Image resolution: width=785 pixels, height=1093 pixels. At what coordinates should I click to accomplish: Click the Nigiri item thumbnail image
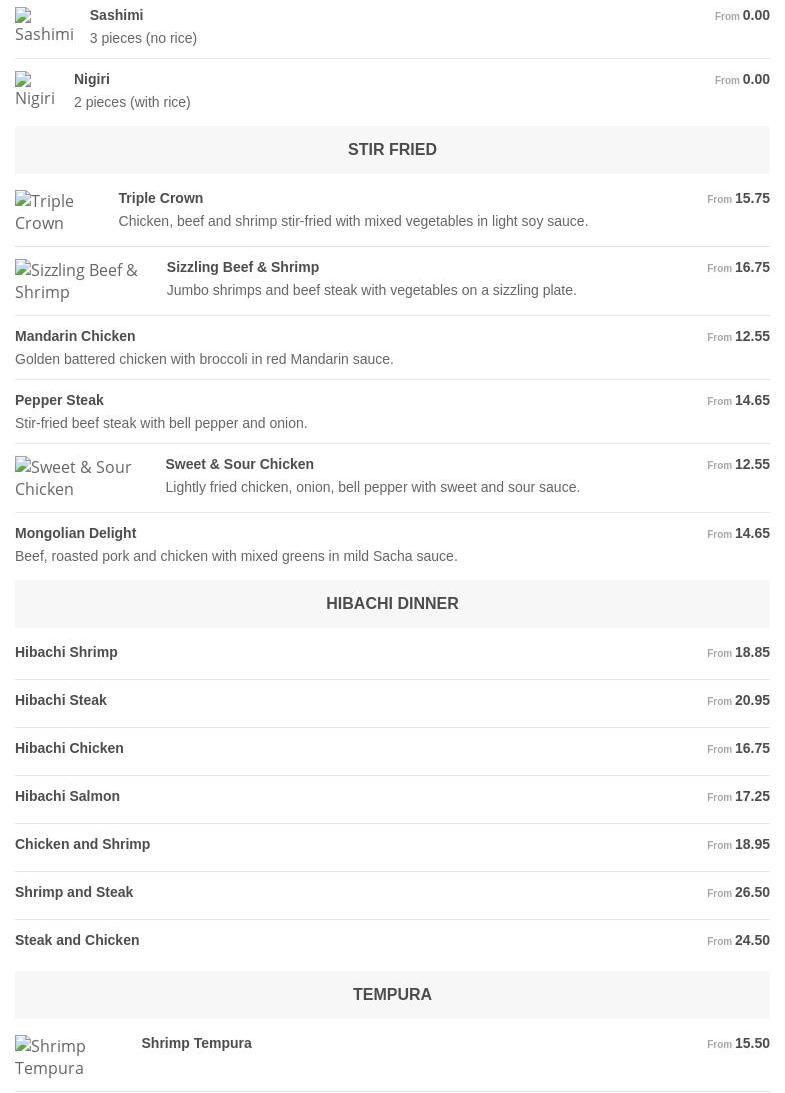(x=36, y=90)
